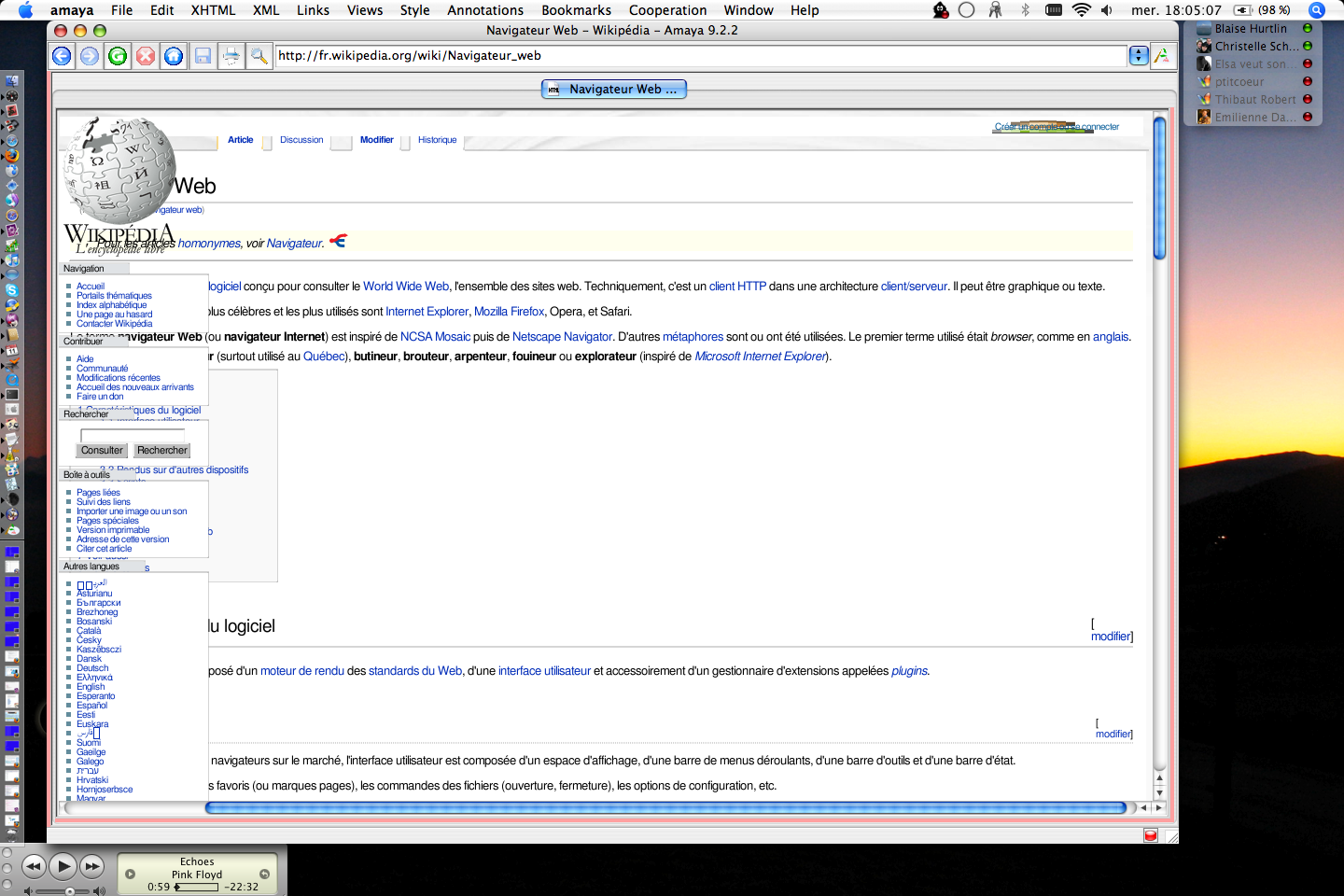Viewport: 1344px width, 896px height.
Task: Click the Keychain keys icon in the menu bar
Action: click(995, 10)
